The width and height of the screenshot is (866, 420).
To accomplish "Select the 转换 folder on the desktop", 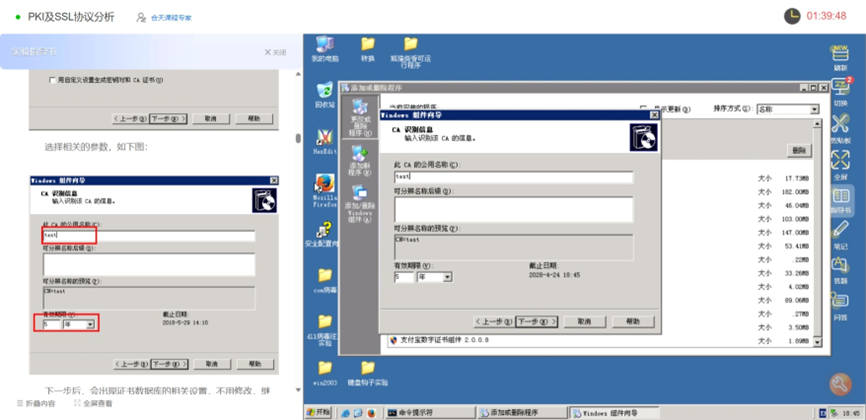I will coord(368,49).
